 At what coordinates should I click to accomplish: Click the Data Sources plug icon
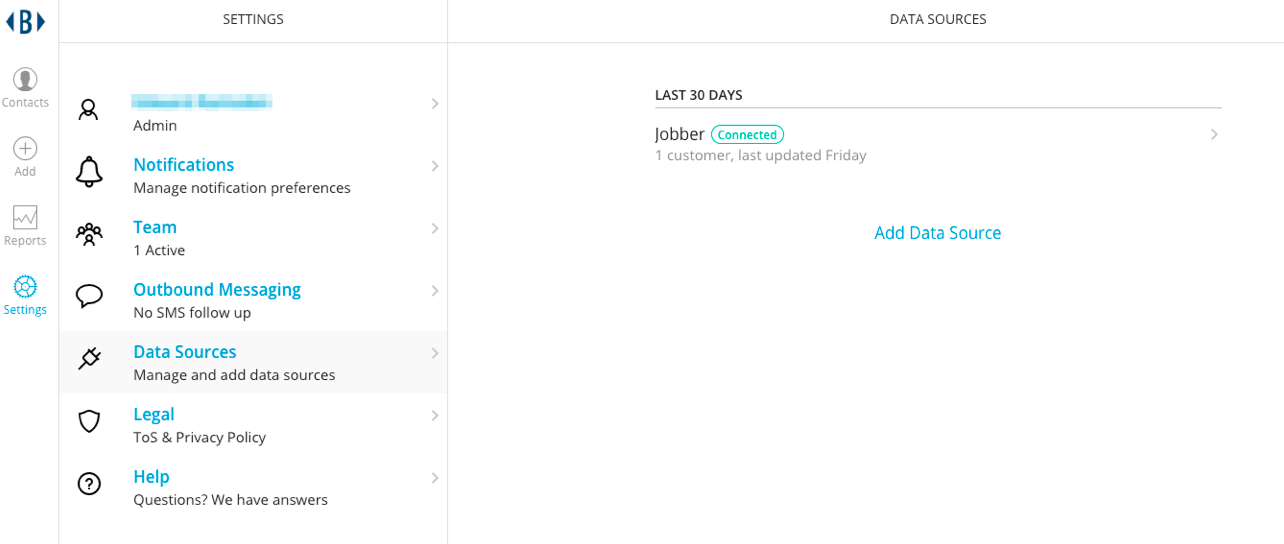(x=89, y=358)
